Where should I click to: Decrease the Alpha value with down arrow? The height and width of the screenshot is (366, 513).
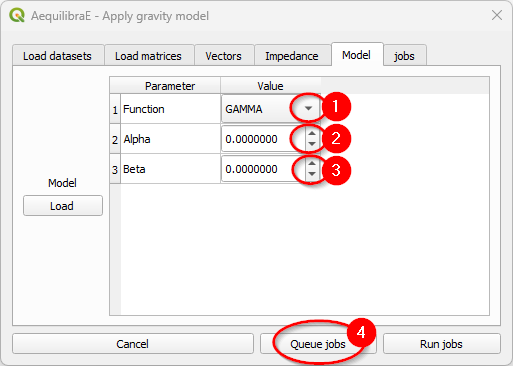tap(312, 144)
